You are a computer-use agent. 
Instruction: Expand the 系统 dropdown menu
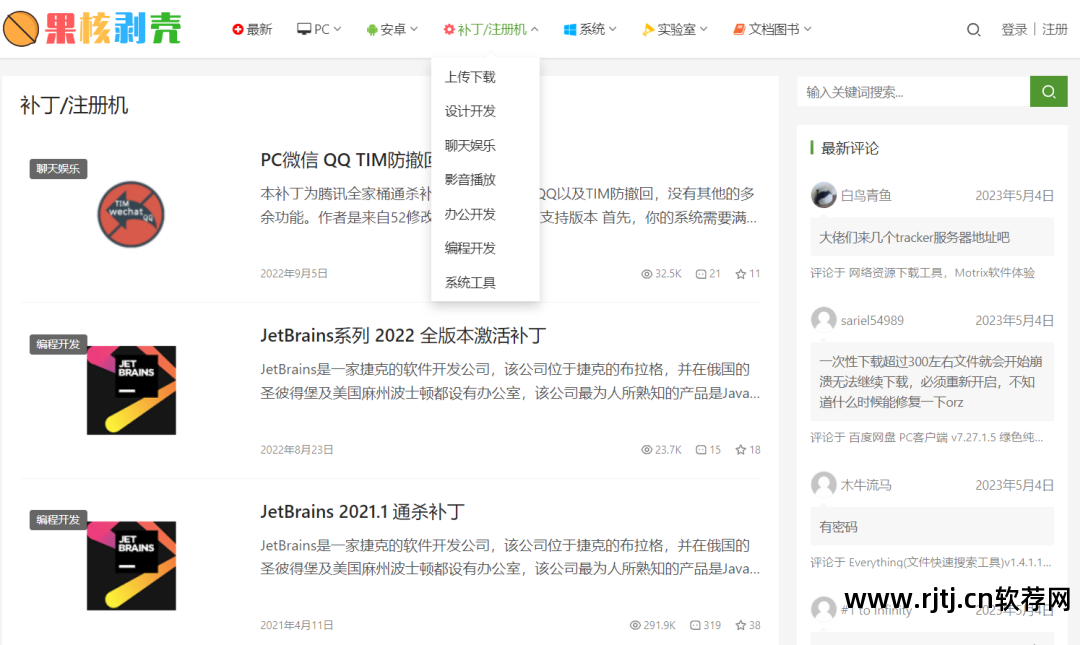(590, 28)
